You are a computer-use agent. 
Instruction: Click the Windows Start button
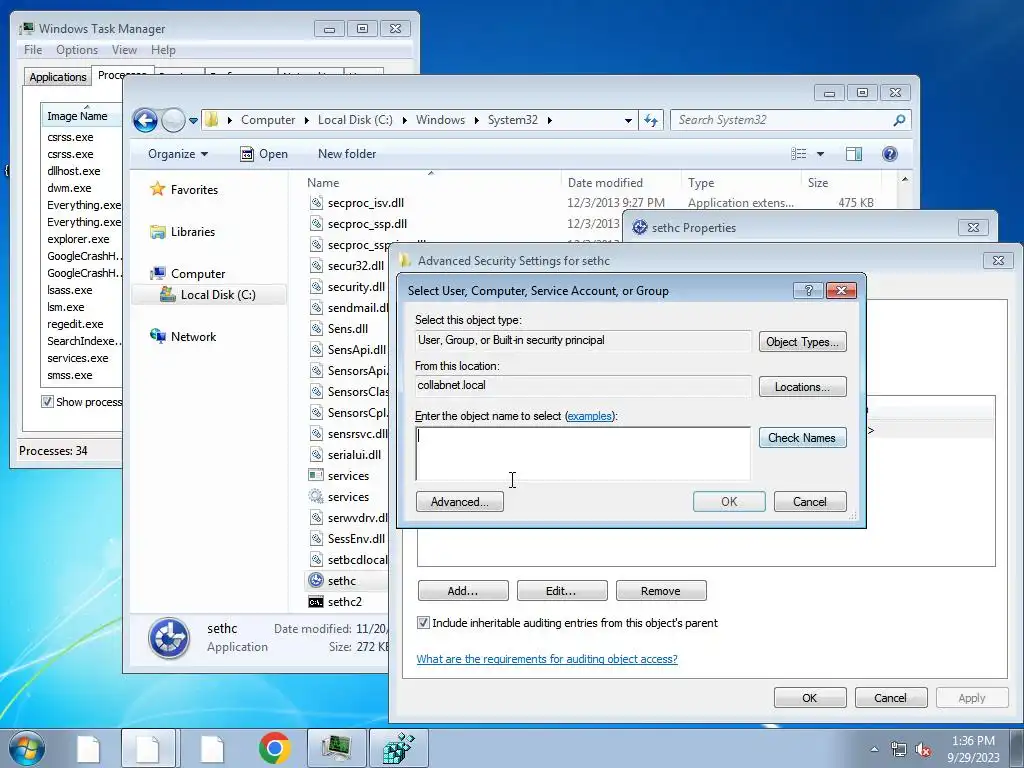tap(27, 748)
